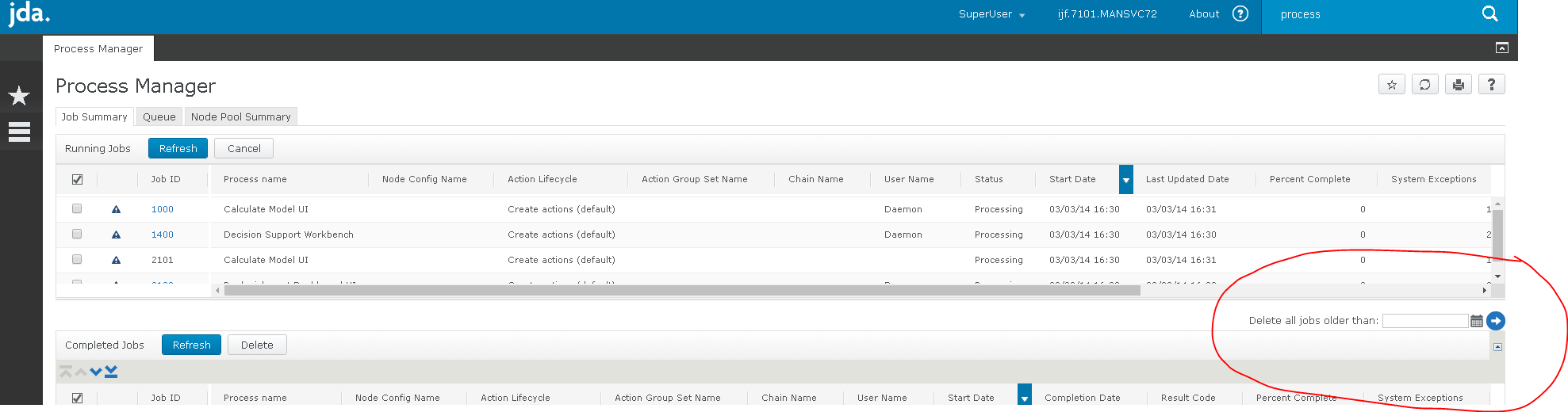Click Percent Complete header in Running Jobs
Screen dimensions: 1568x412
click(1309, 180)
